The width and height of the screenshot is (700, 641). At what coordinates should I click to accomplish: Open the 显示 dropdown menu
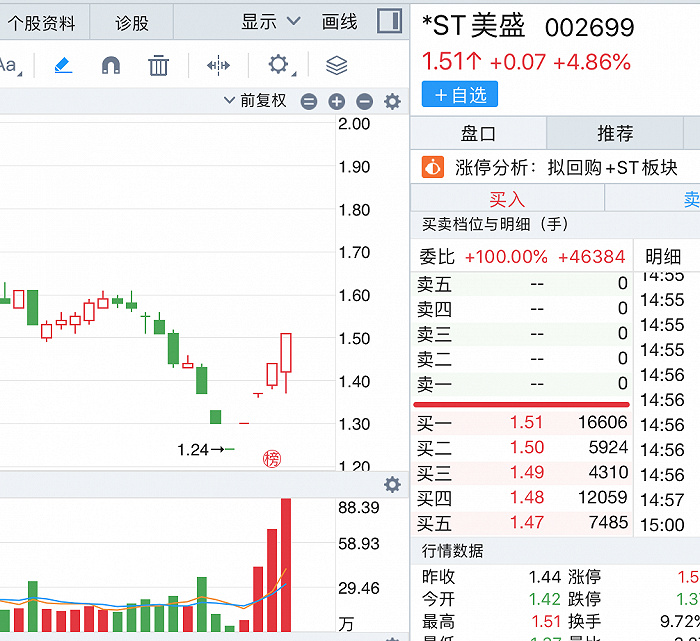[x=271, y=21]
